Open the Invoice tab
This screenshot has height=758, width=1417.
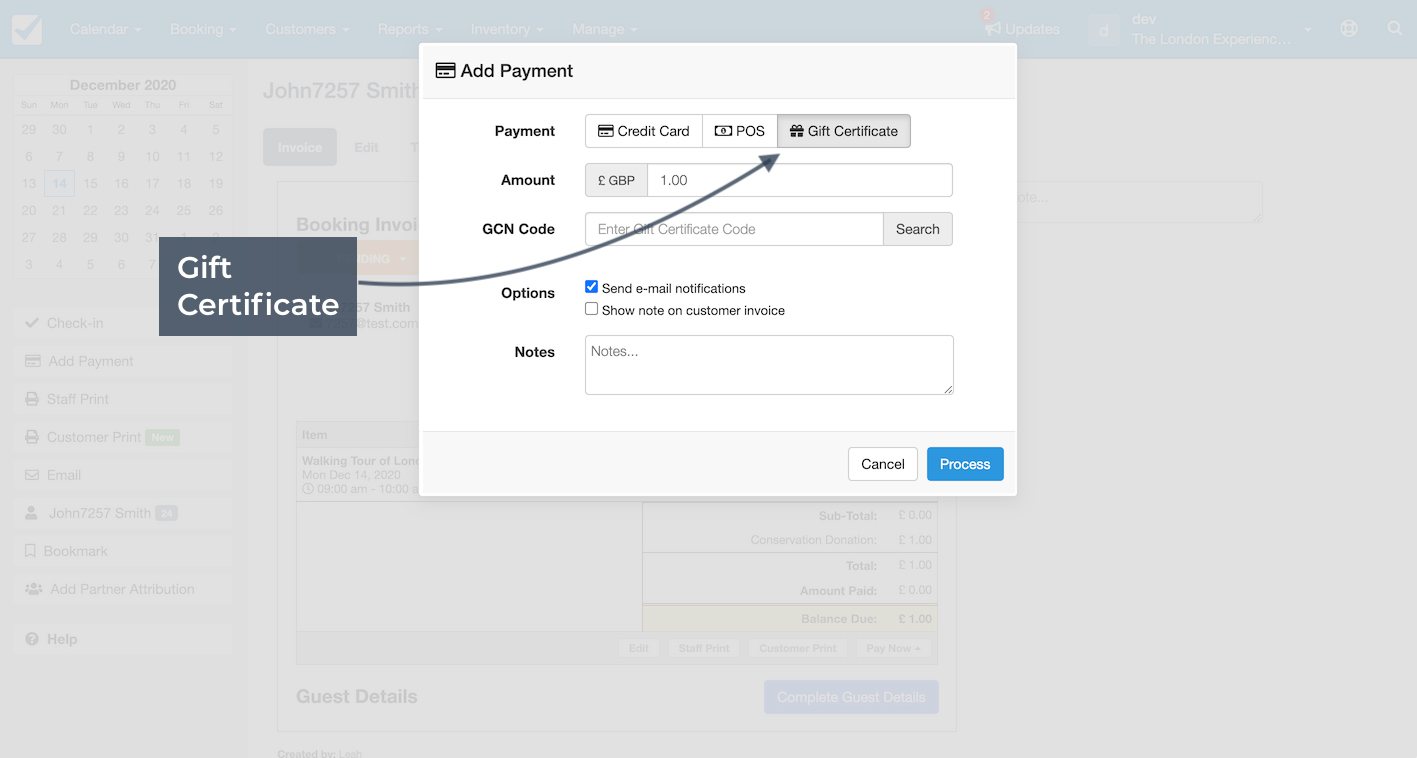point(300,147)
